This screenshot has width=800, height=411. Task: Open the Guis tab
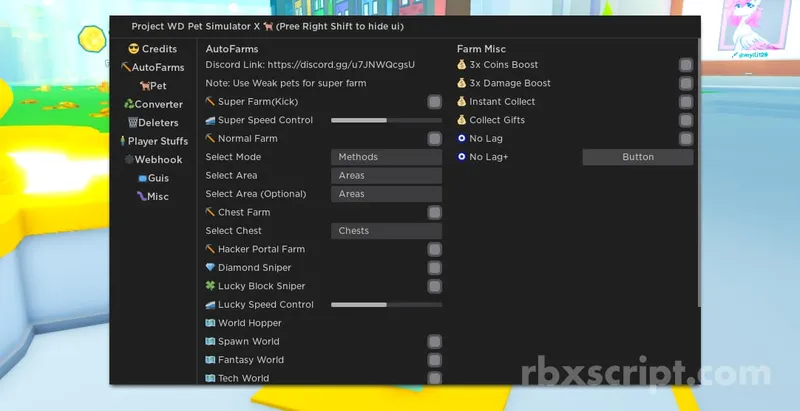153,178
